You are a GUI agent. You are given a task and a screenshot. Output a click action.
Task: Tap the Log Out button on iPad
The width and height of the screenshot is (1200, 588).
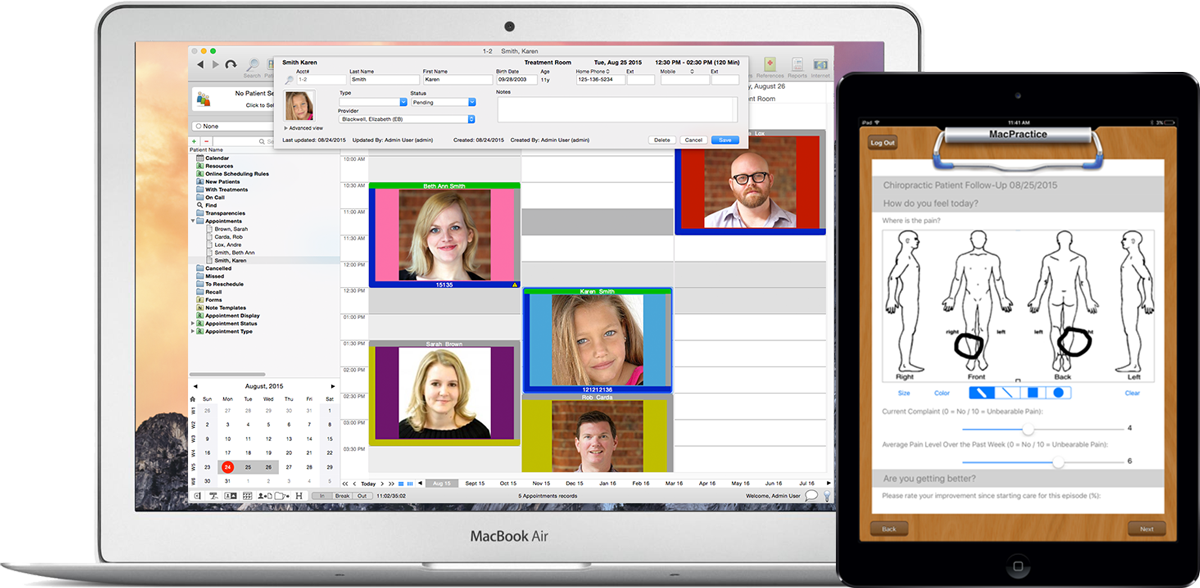coord(882,144)
